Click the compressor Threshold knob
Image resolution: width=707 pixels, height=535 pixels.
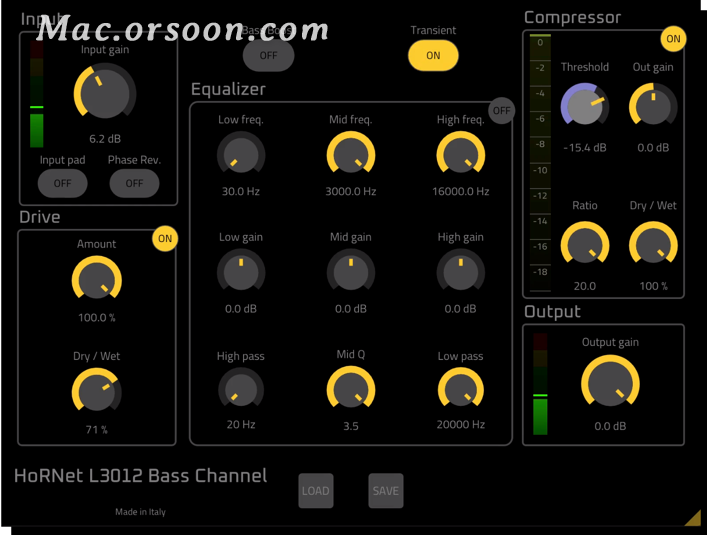tap(585, 105)
